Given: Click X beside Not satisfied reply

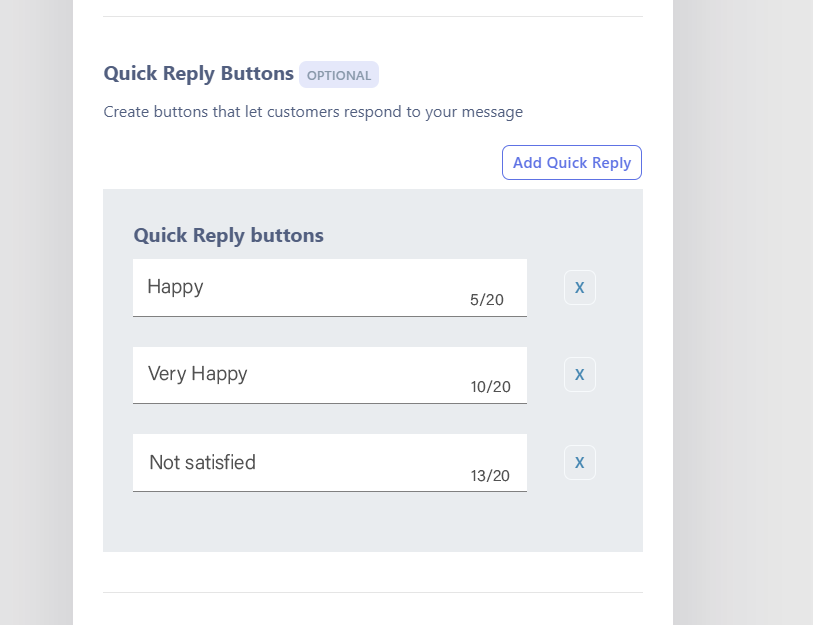Looking at the screenshot, I should point(579,462).
